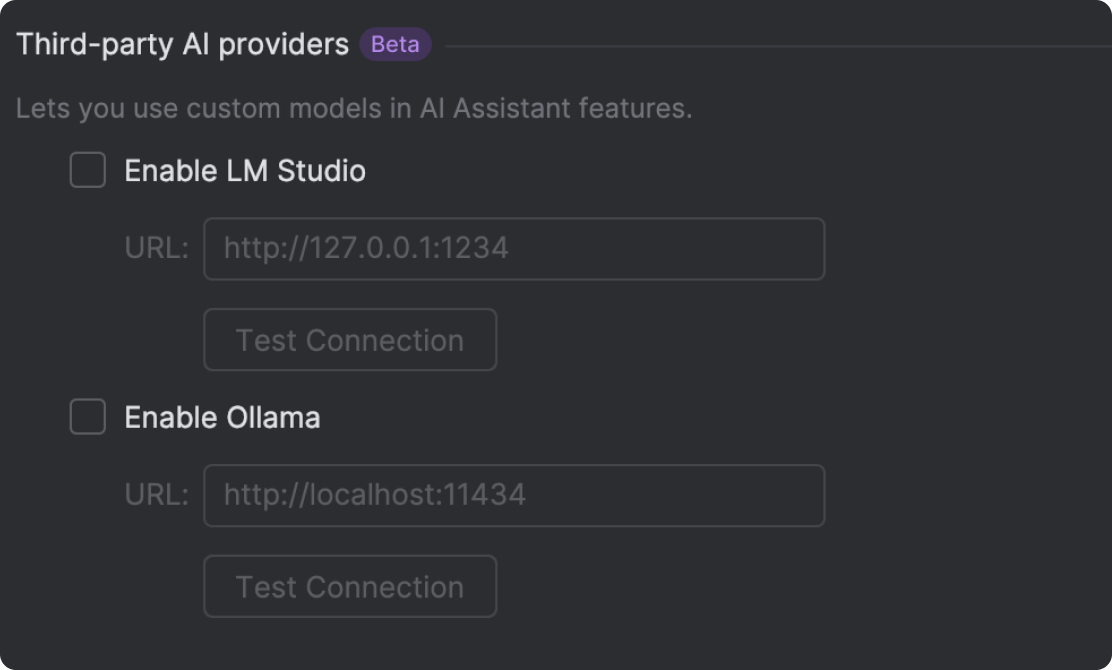Click the word 'Studio' in LM Studio option
The width and height of the screenshot is (1112, 670).
click(x=321, y=171)
